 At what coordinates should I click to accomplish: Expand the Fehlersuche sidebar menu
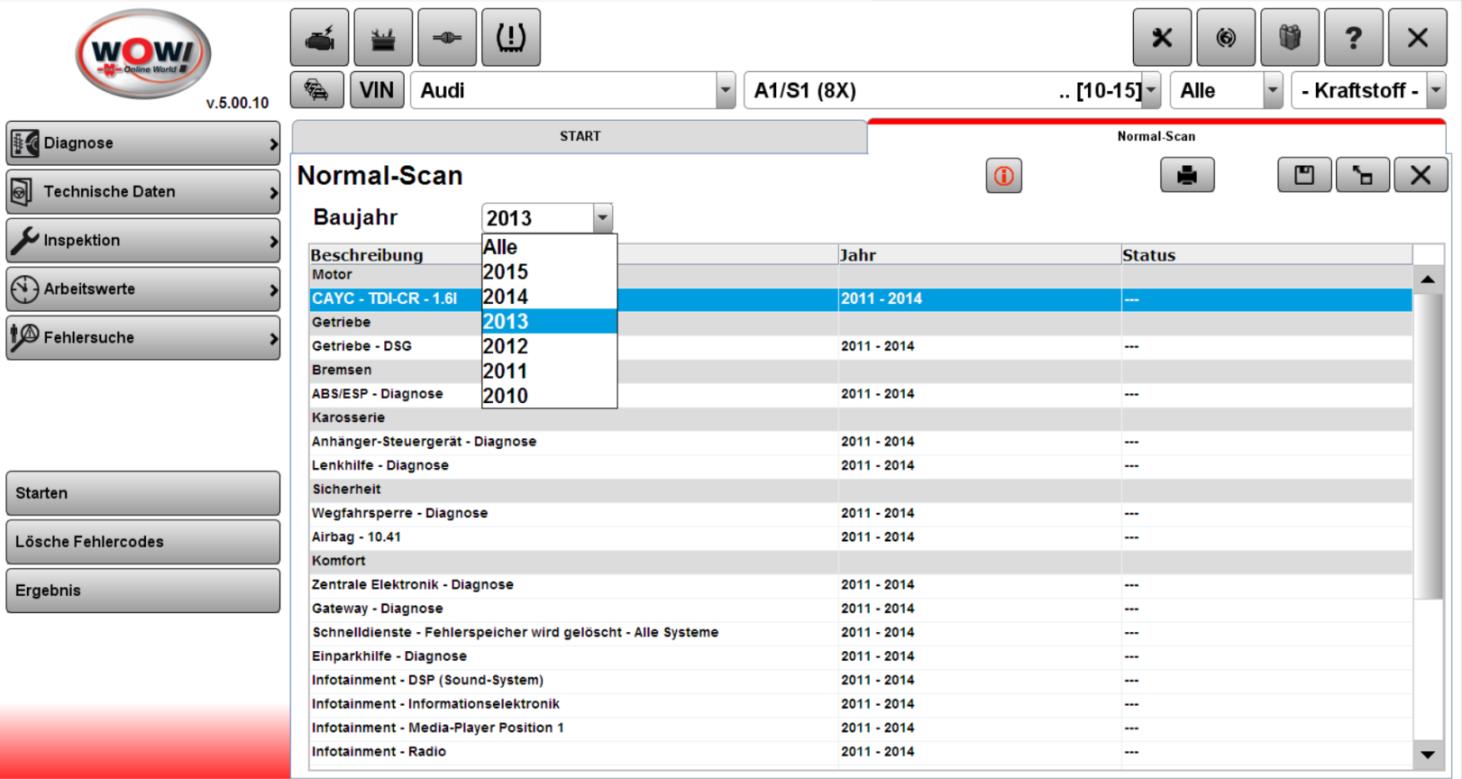tap(143, 338)
